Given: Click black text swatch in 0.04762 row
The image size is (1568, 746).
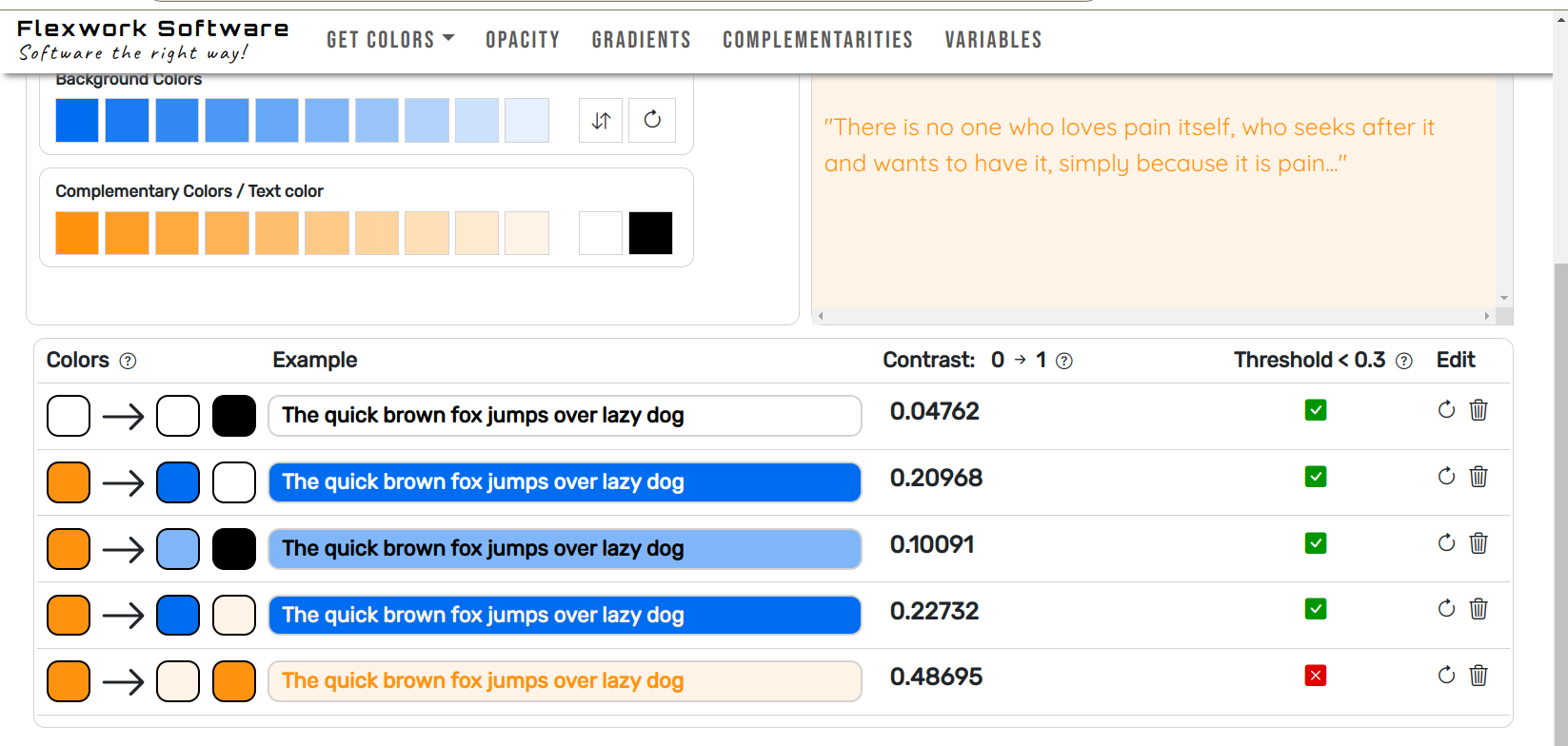Looking at the screenshot, I should [234, 416].
